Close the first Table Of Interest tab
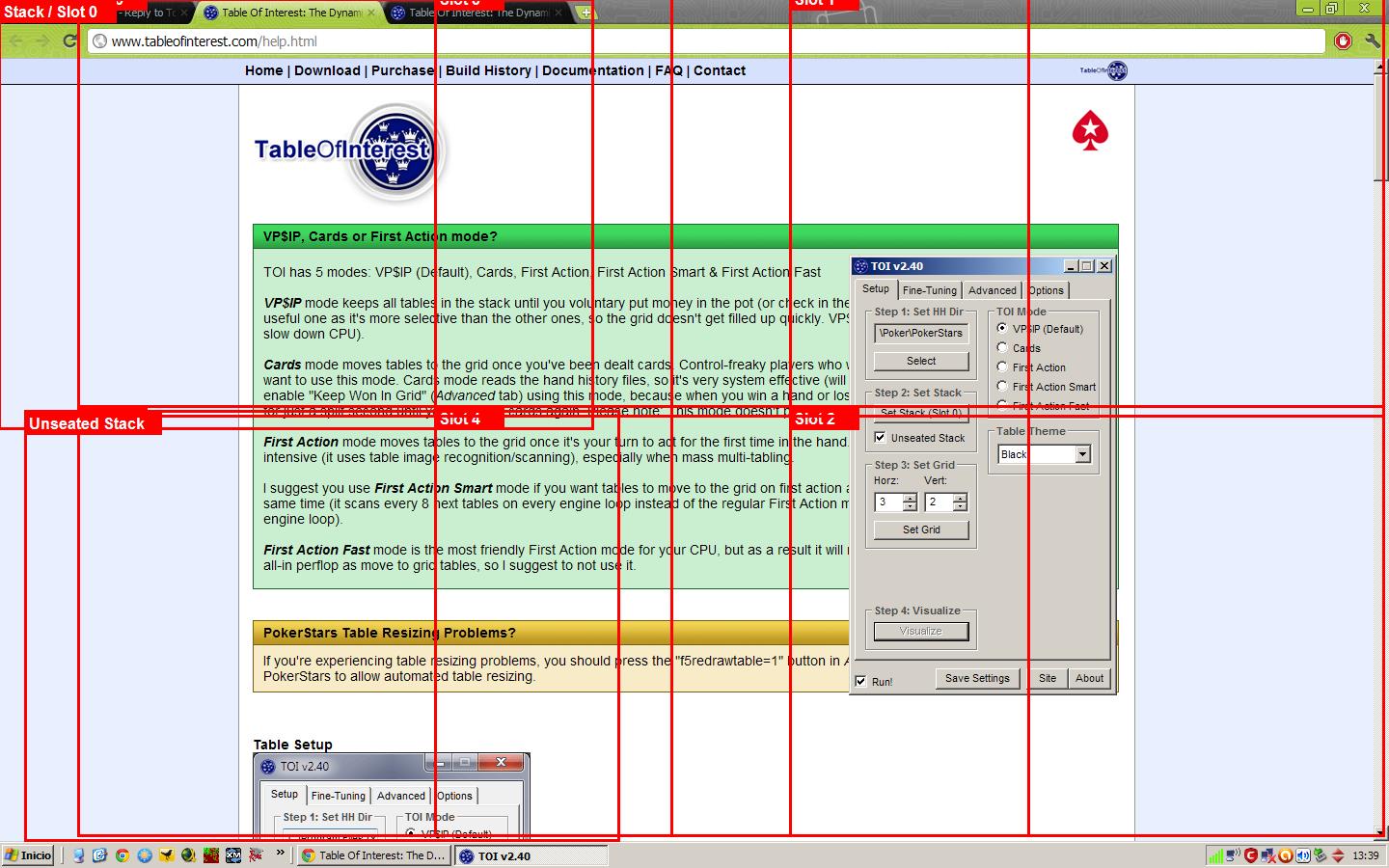 (371, 13)
